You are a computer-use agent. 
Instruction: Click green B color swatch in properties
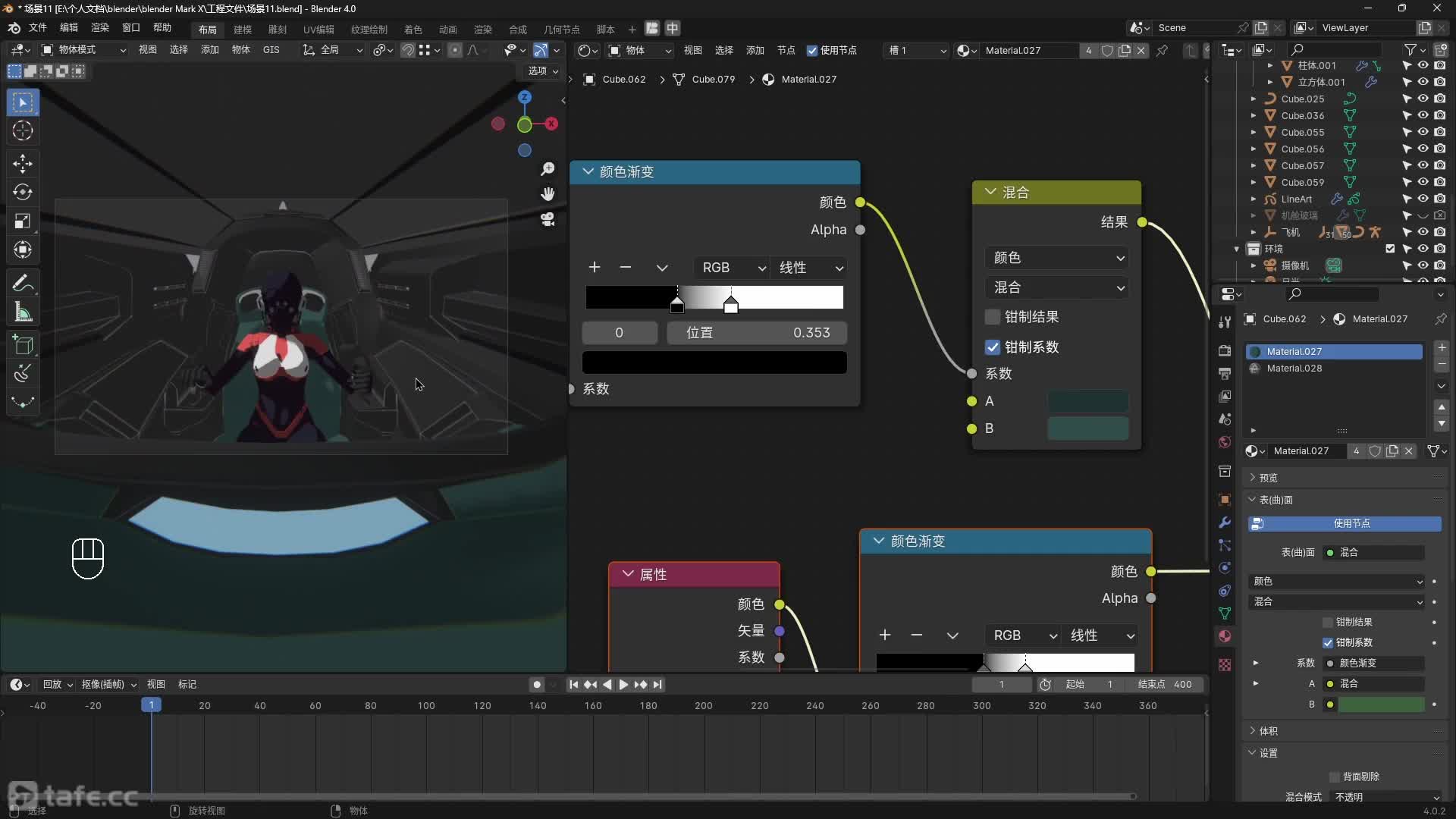coord(1381,705)
